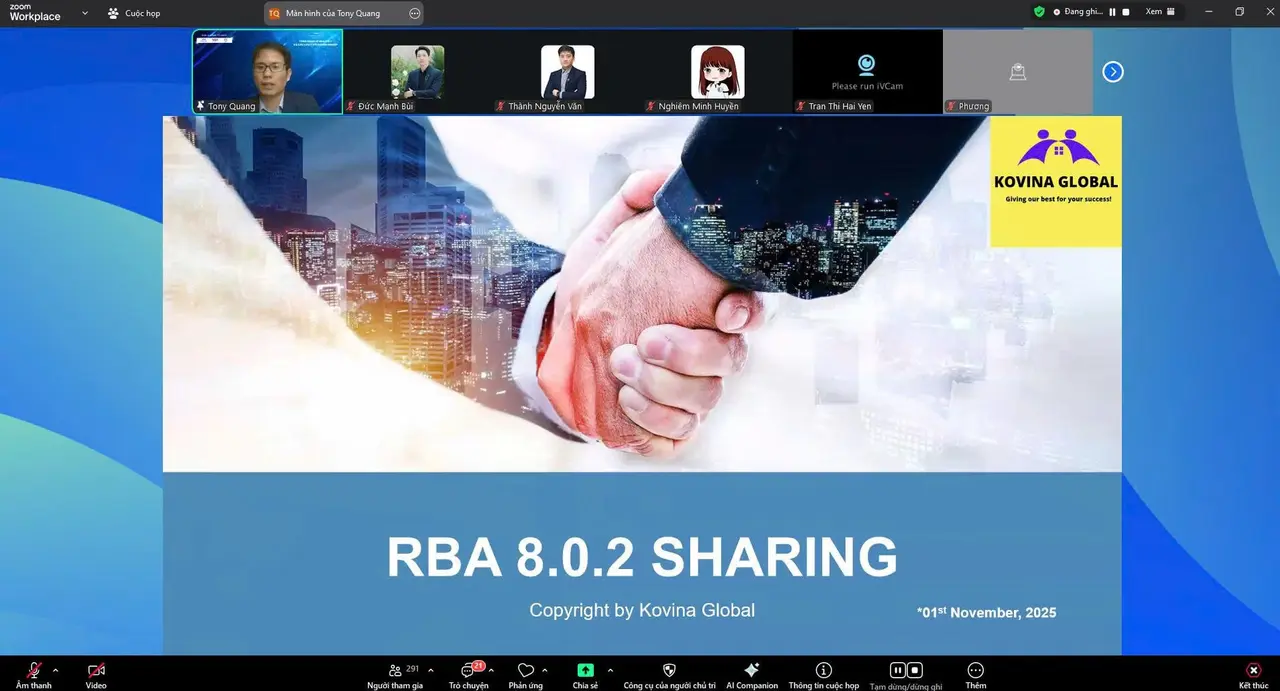Minimize the Zoom window

pyautogui.click(x=1207, y=12)
